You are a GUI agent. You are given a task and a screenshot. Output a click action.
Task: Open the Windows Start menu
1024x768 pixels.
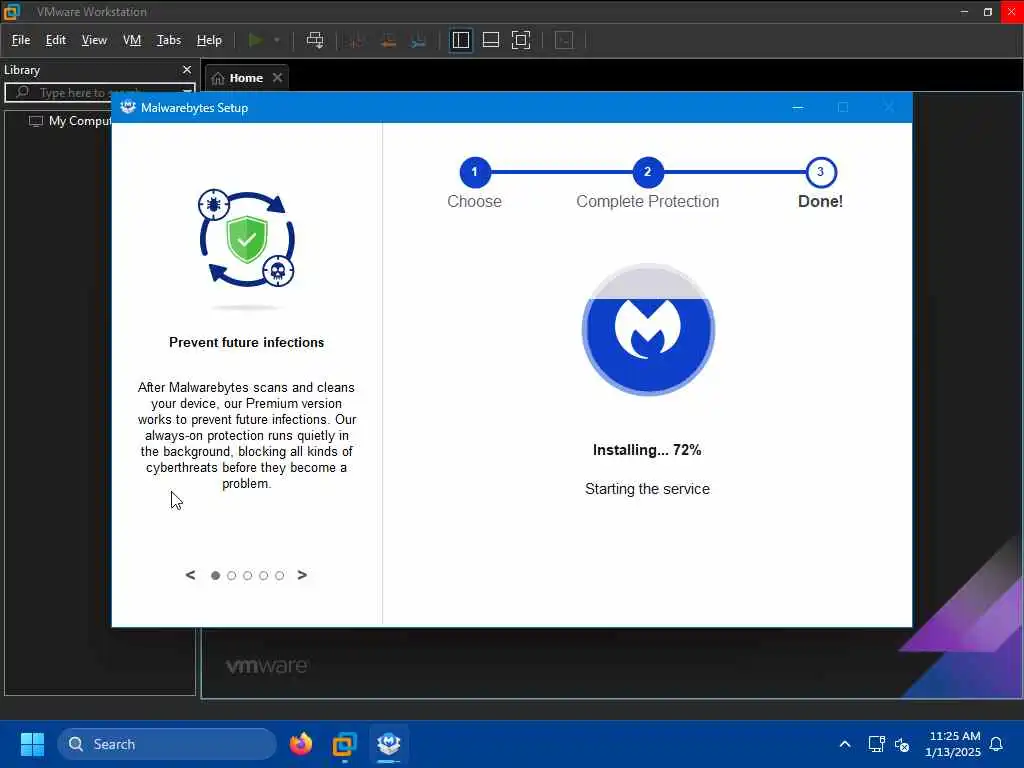click(x=32, y=744)
